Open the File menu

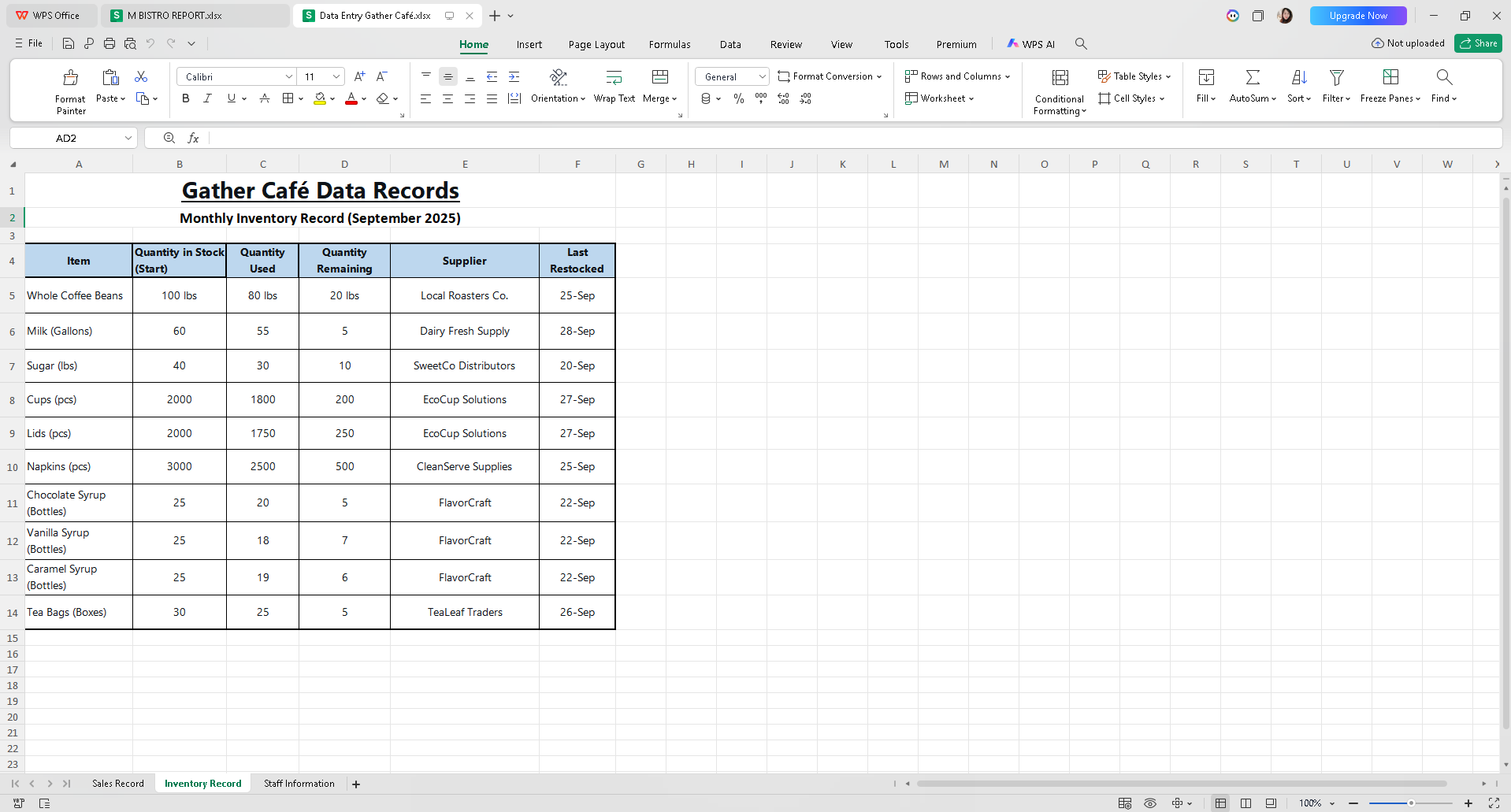click(29, 43)
